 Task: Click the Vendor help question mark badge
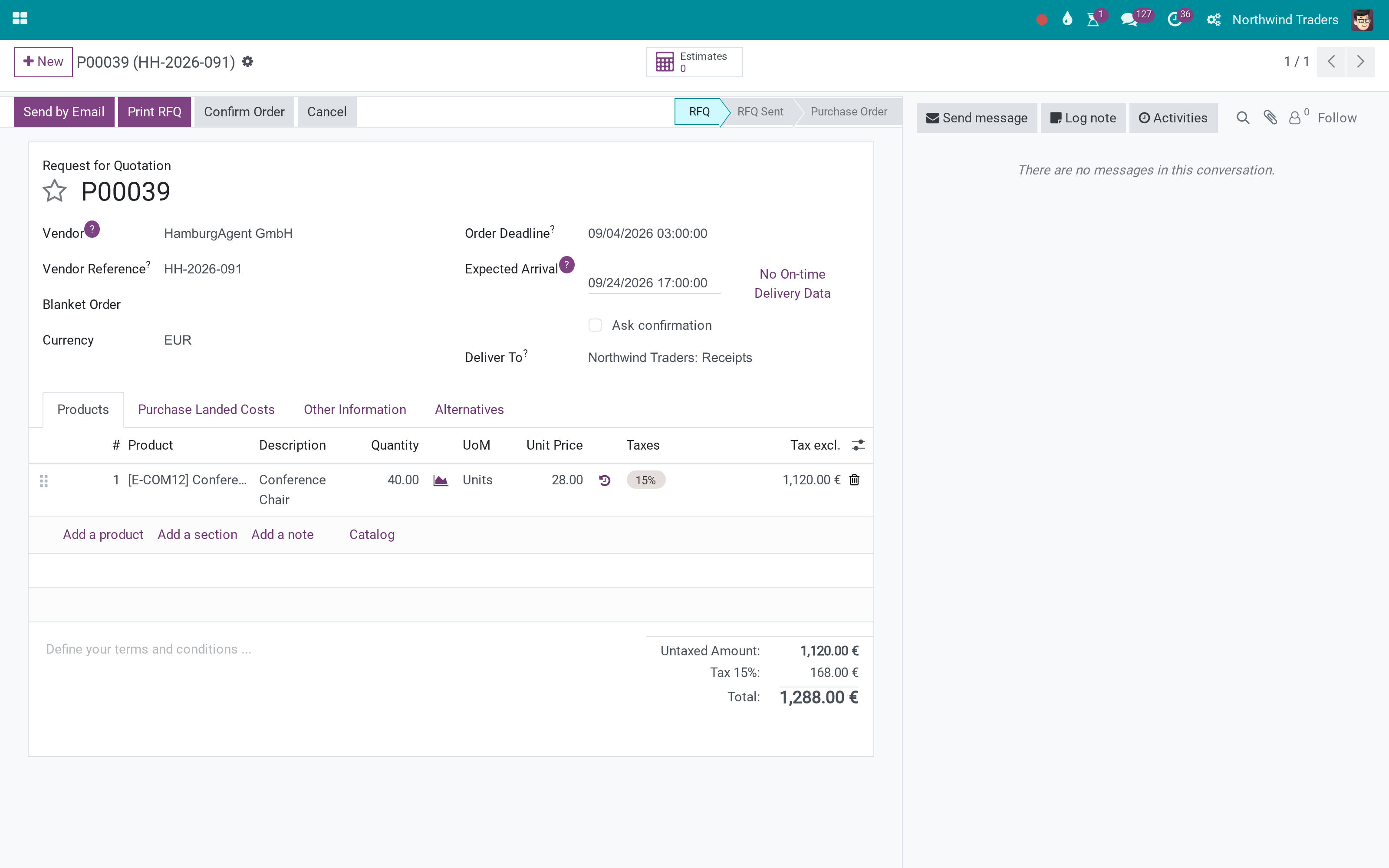pos(92,229)
